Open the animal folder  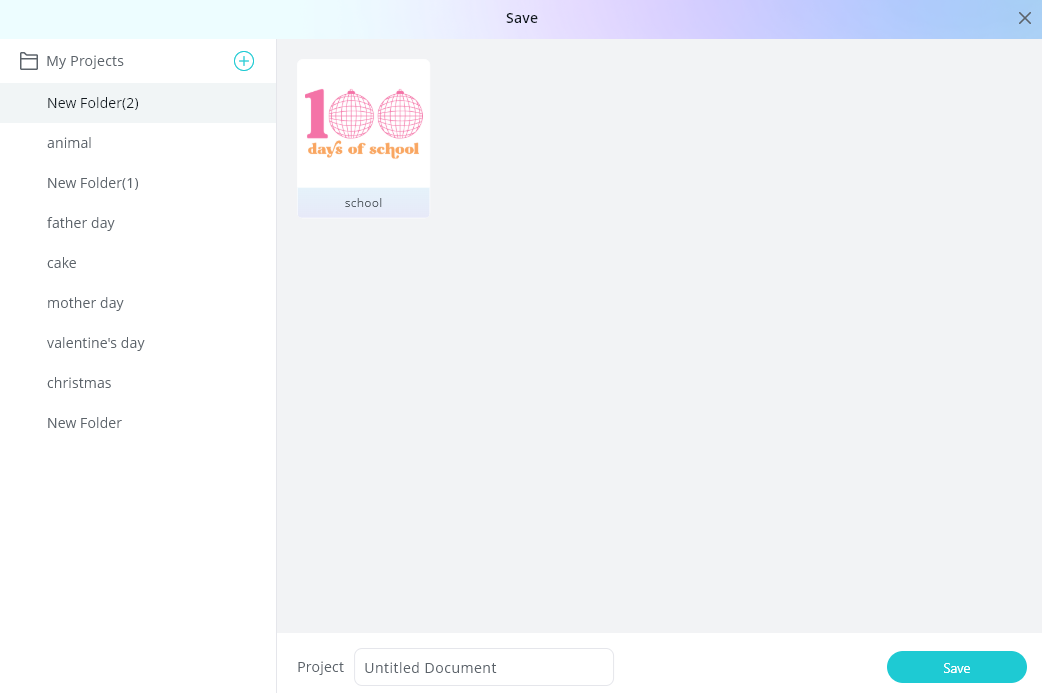[x=138, y=143]
